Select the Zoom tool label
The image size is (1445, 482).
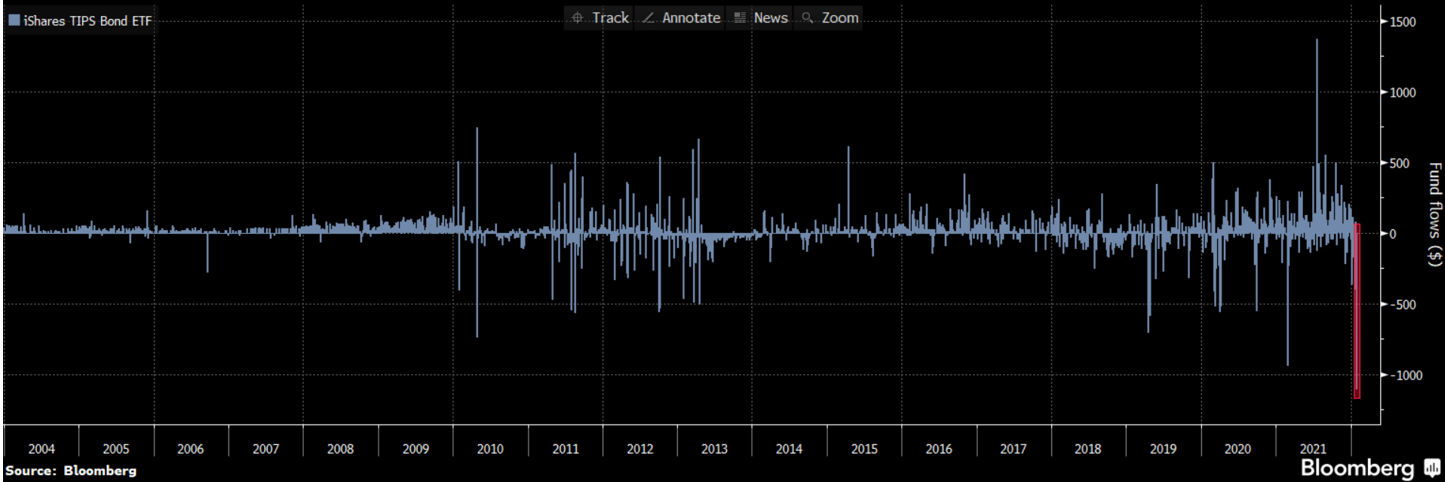pyautogui.click(x=840, y=18)
